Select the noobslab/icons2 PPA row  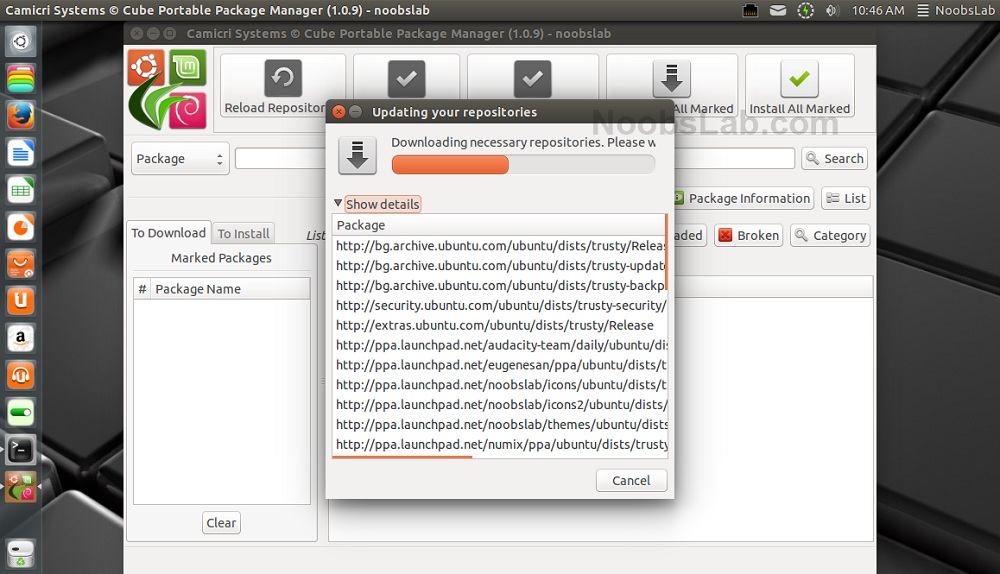click(500, 404)
